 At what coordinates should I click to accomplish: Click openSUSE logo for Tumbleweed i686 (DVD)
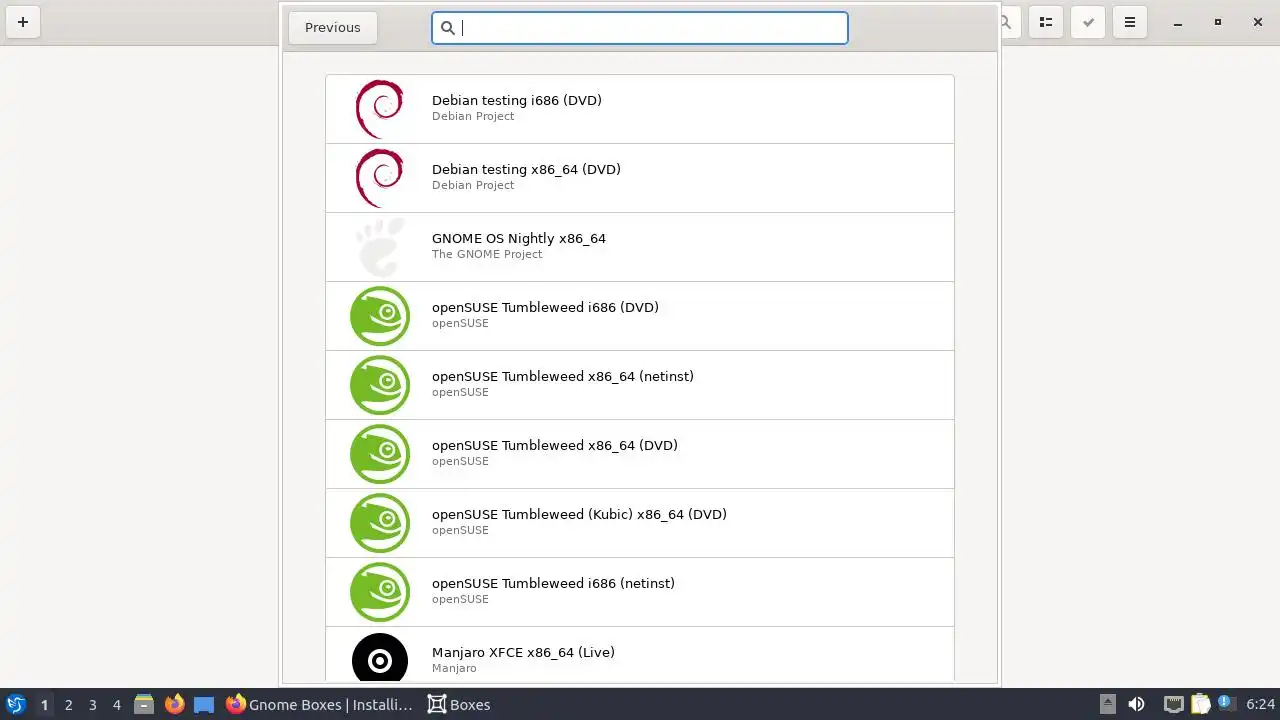point(380,316)
